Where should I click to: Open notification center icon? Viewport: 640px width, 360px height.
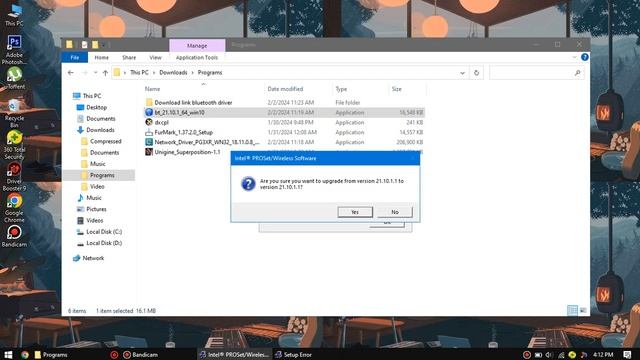pyautogui.click(x=627, y=355)
